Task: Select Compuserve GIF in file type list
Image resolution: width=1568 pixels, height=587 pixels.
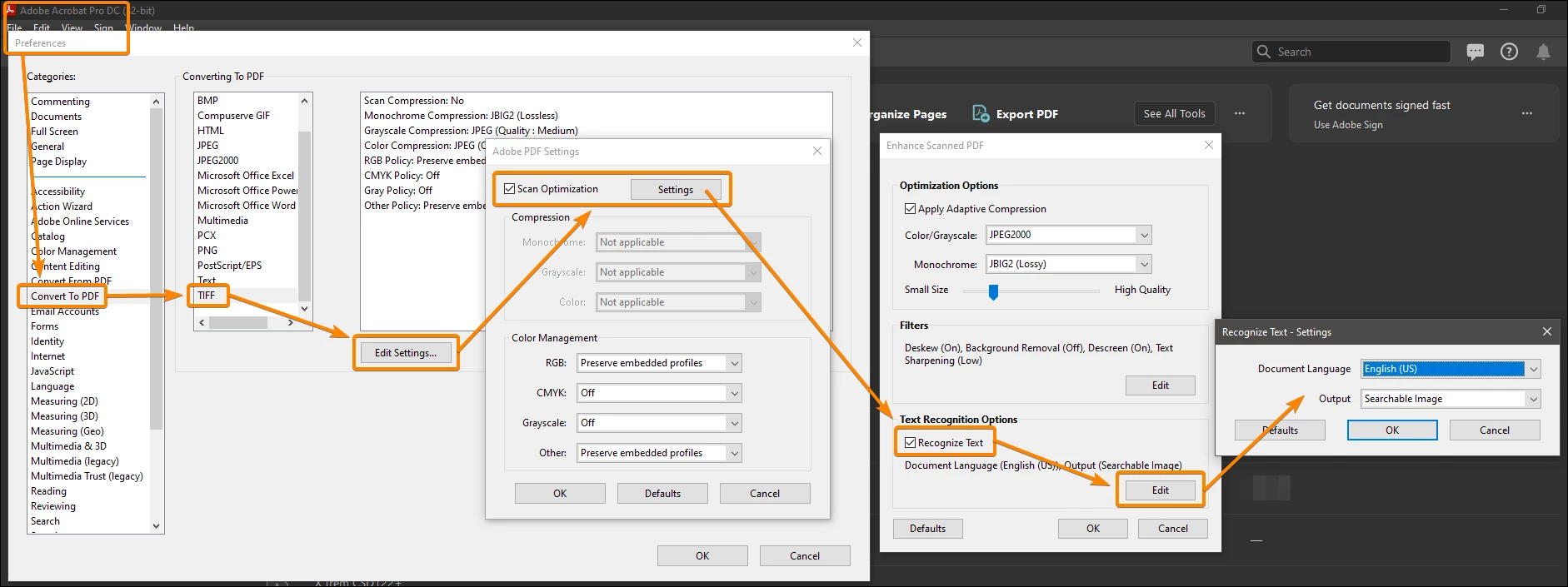Action: tap(233, 116)
